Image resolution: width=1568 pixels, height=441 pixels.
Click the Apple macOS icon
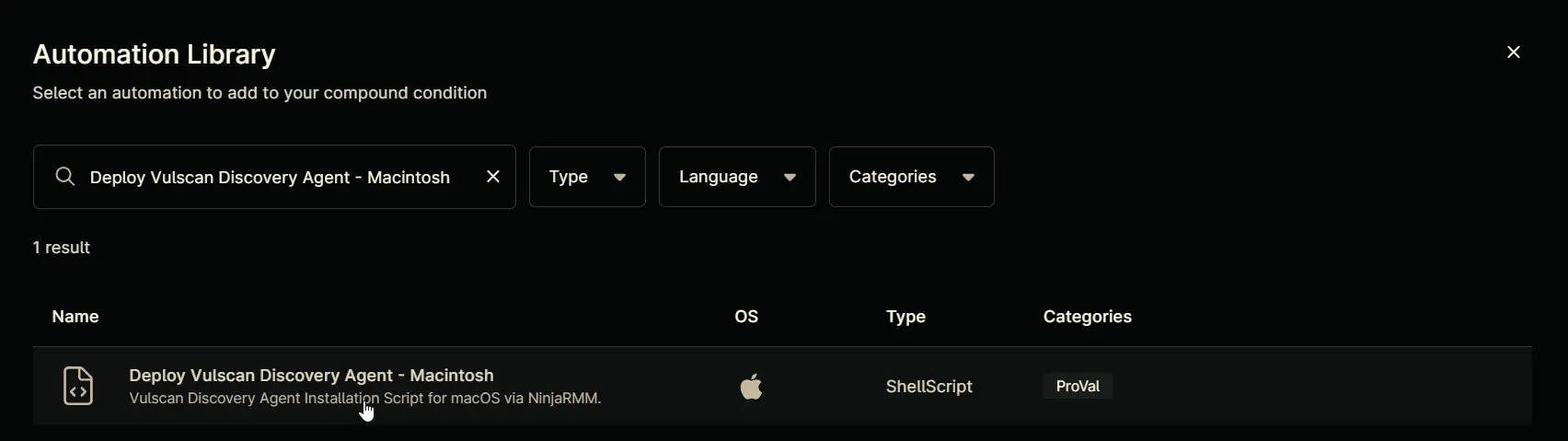pos(752,387)
